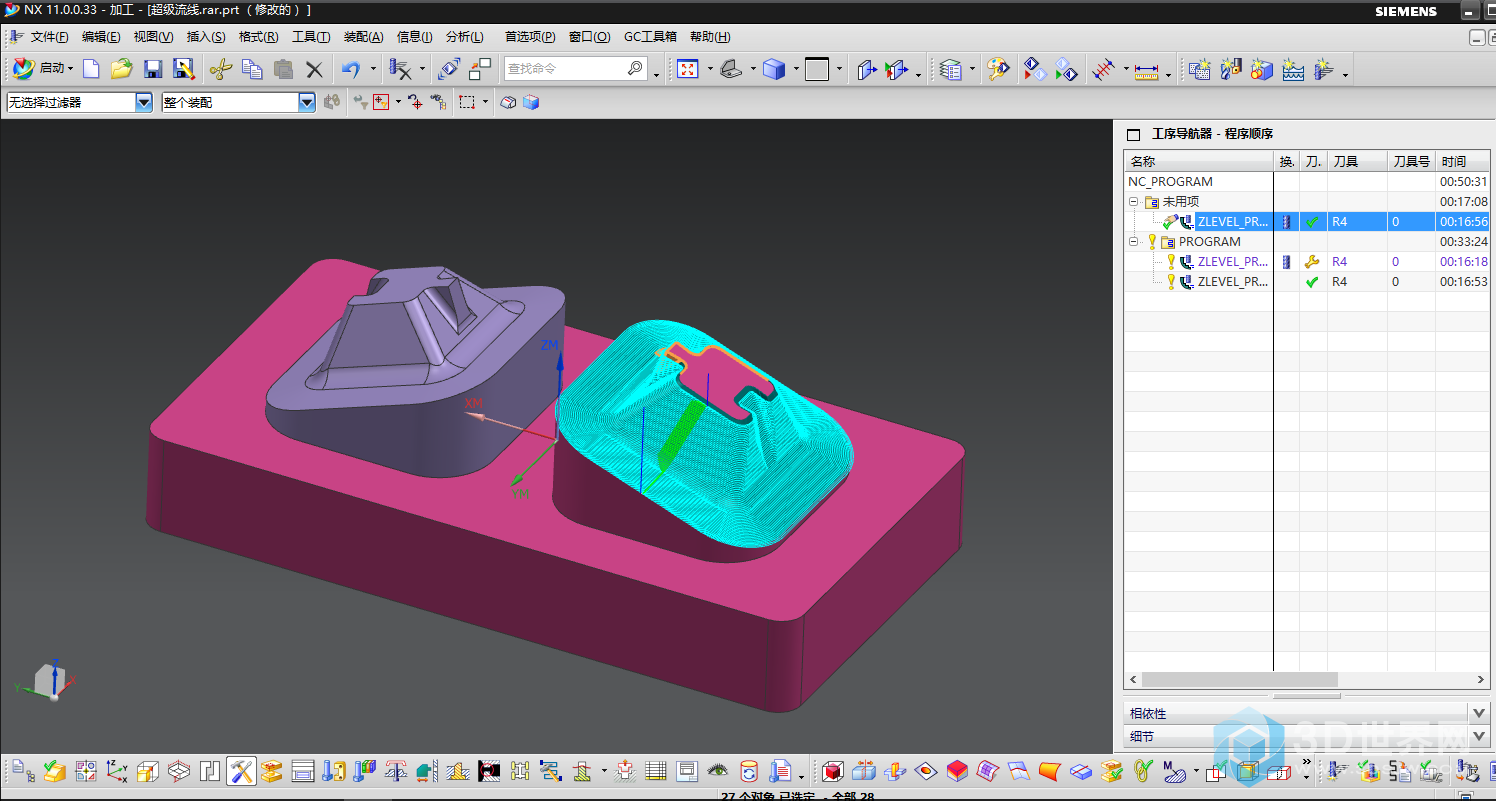Click the layer settings stack icon
The height and width of the screenshot is (801, 1496).
coord(951,69)
